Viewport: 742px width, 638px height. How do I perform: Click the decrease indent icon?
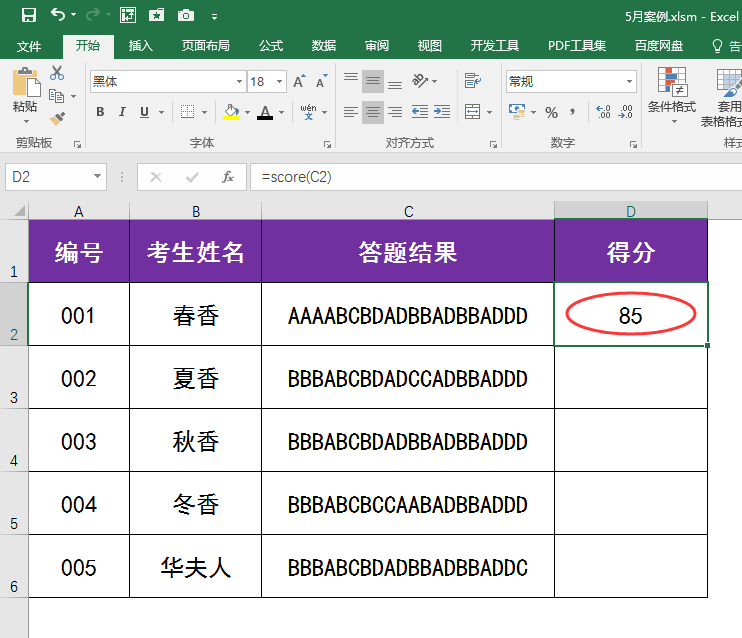click(x=420, y=112)
